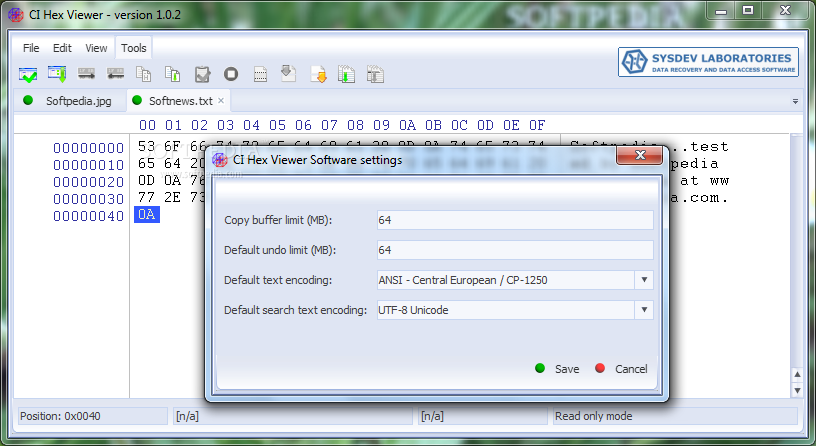816x446 pixels.
Task: Click the stacked pages with green arrow icon
Action: 346,74
